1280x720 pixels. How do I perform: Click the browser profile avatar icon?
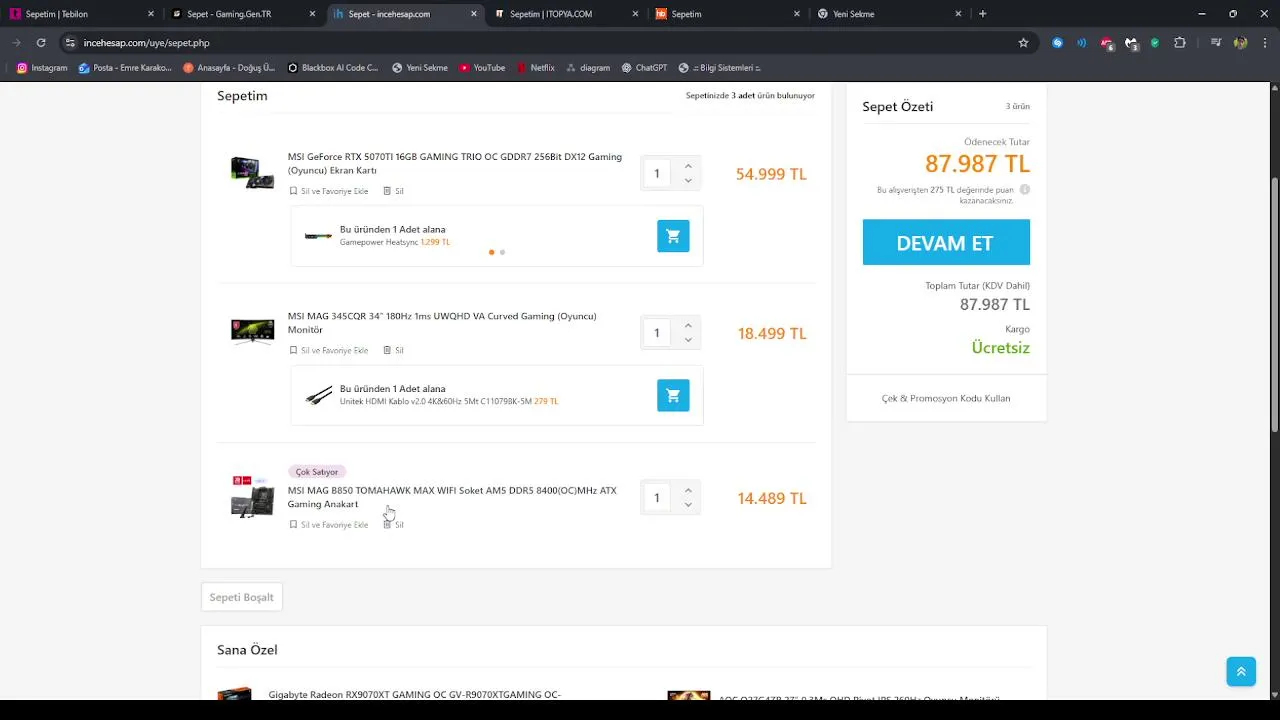tap(1241, 43)
